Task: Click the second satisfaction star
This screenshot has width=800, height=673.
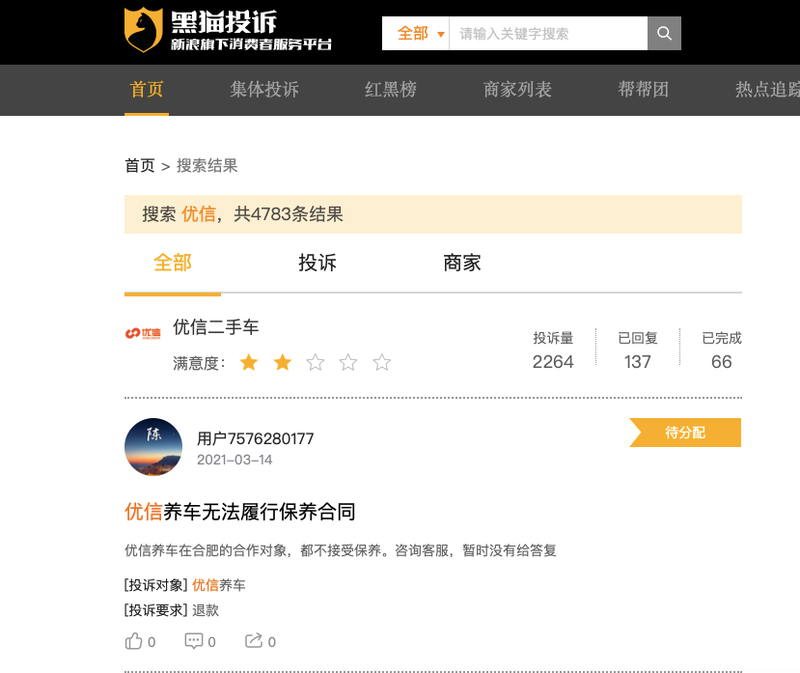Action: tap(282, 363)
